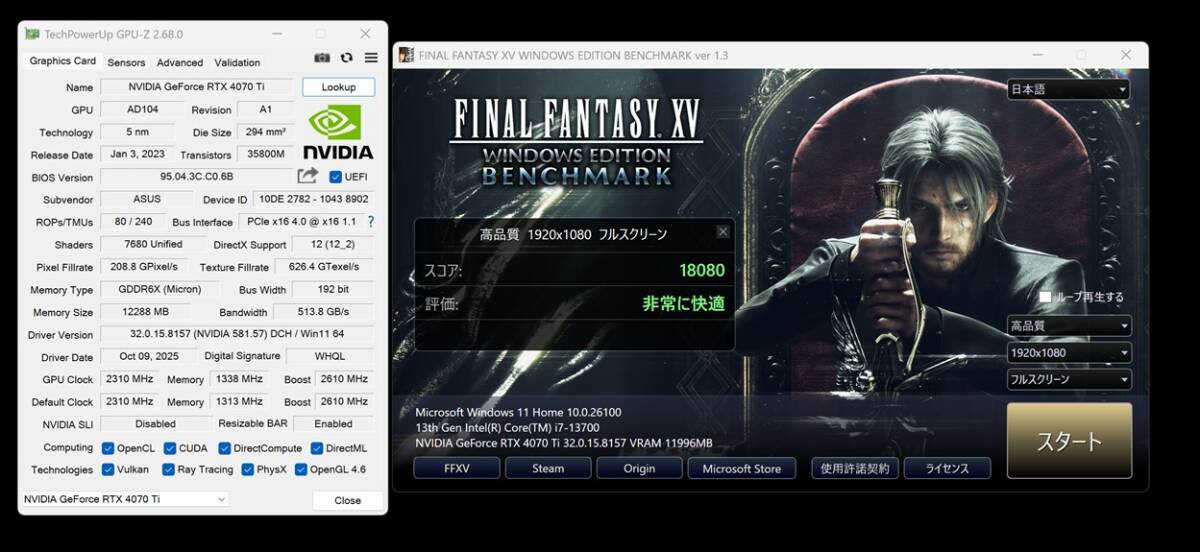Click the Die Size 294 mm² value
The image size is (1200, 552).
coord(265,132)
